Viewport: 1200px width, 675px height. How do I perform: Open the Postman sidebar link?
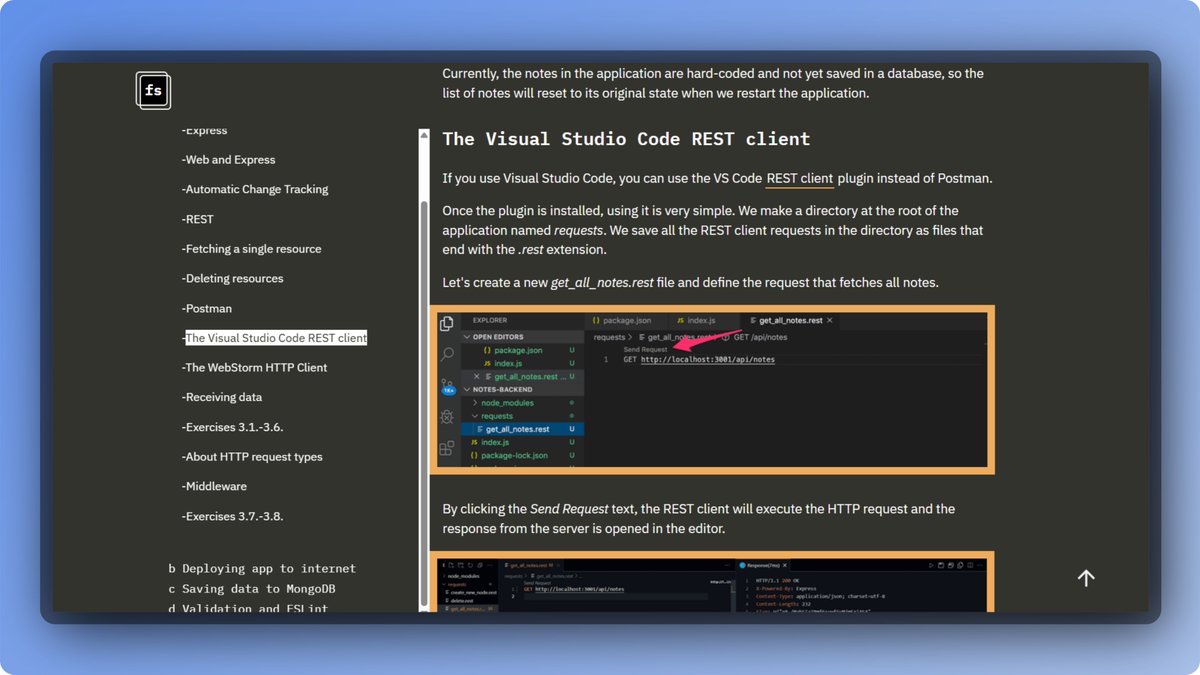(x=207, y=308)
